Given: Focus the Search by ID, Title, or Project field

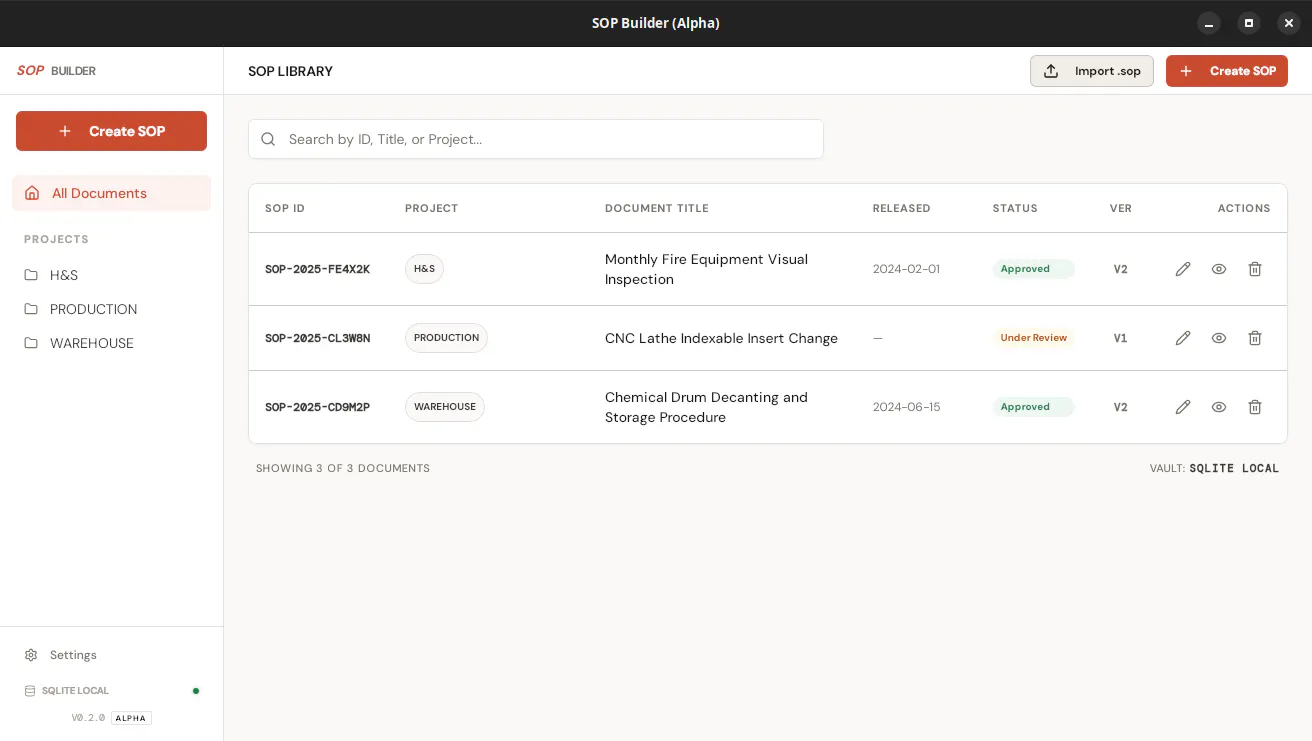Looking at the screenshot, I should point(536,139).
